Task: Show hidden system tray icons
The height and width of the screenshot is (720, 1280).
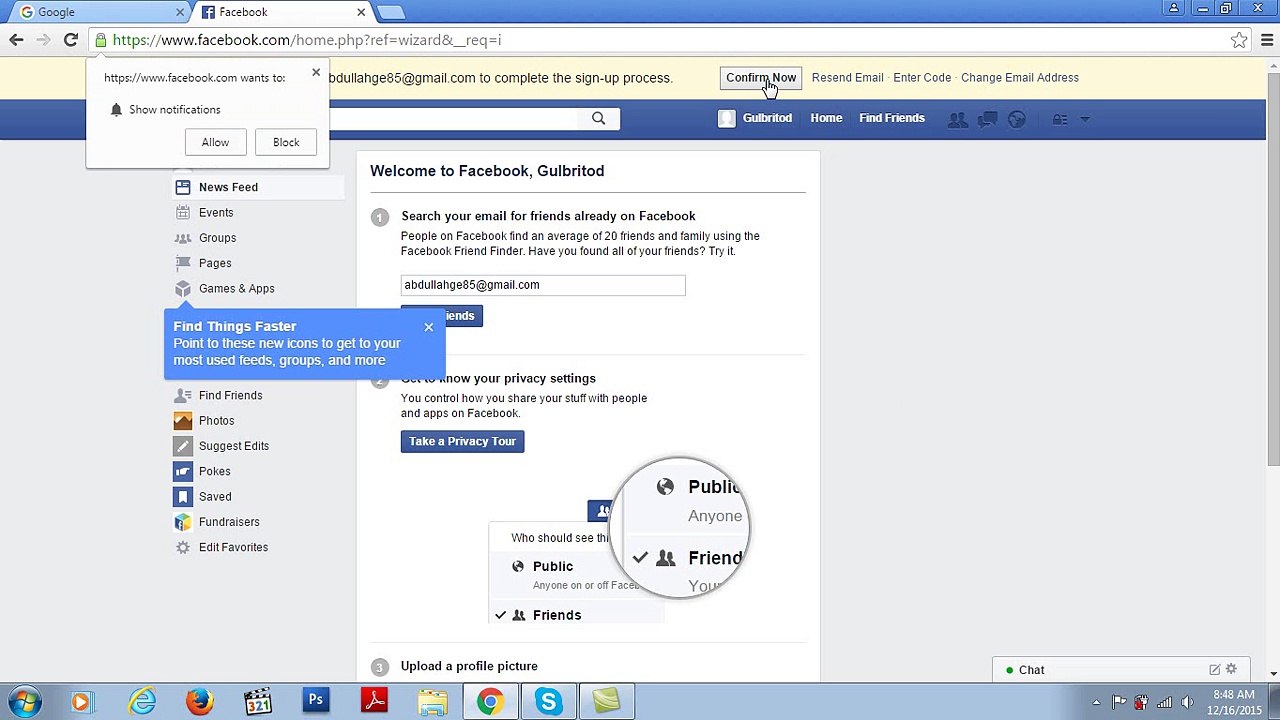Action: click(x=1096, y=702)
